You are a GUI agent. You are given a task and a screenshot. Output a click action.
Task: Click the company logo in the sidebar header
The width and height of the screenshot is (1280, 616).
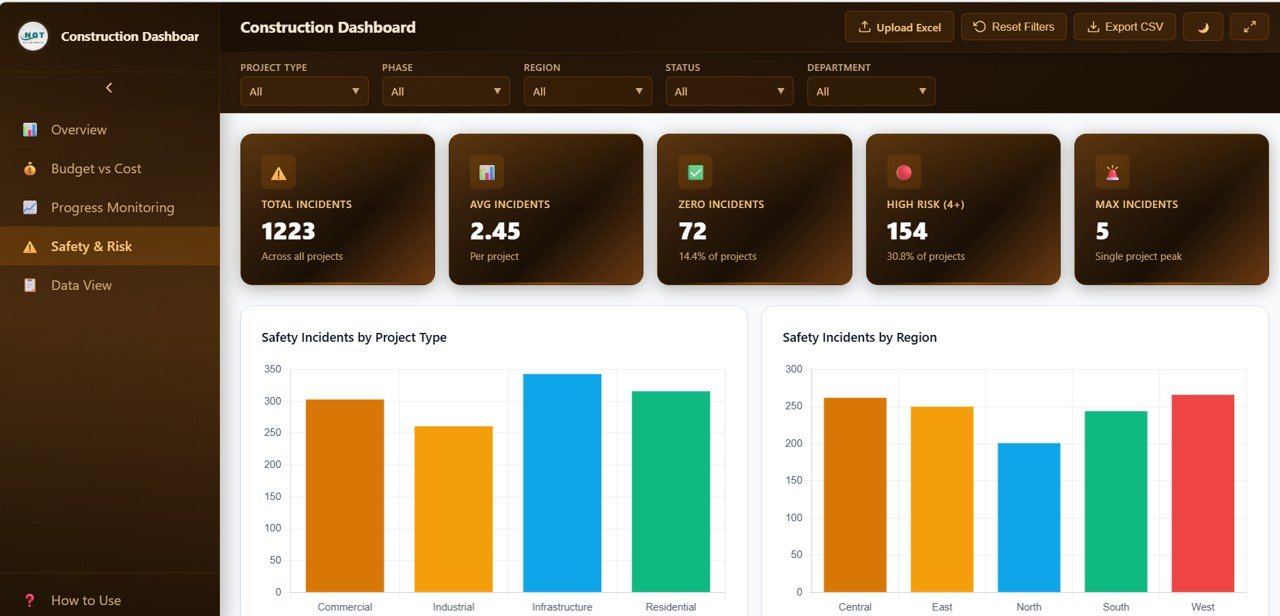coord(33,36)
